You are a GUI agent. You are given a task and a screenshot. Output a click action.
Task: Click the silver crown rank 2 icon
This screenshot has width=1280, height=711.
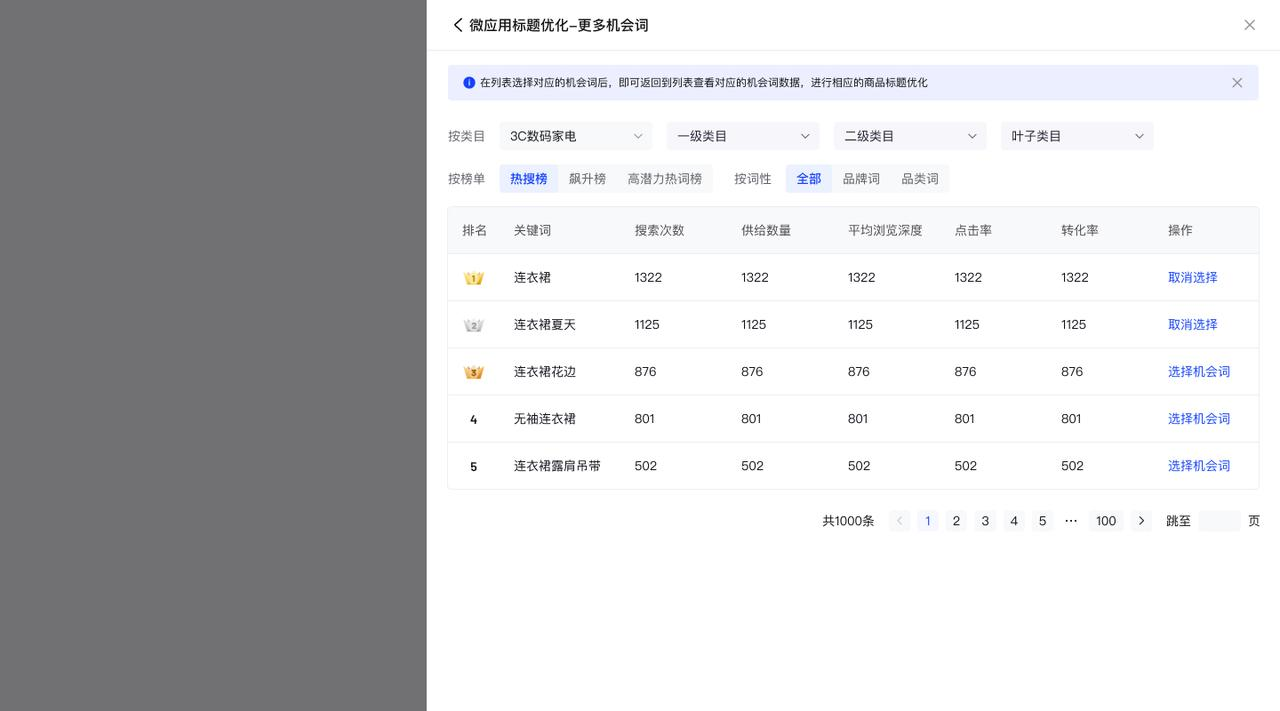click(474, 325)
